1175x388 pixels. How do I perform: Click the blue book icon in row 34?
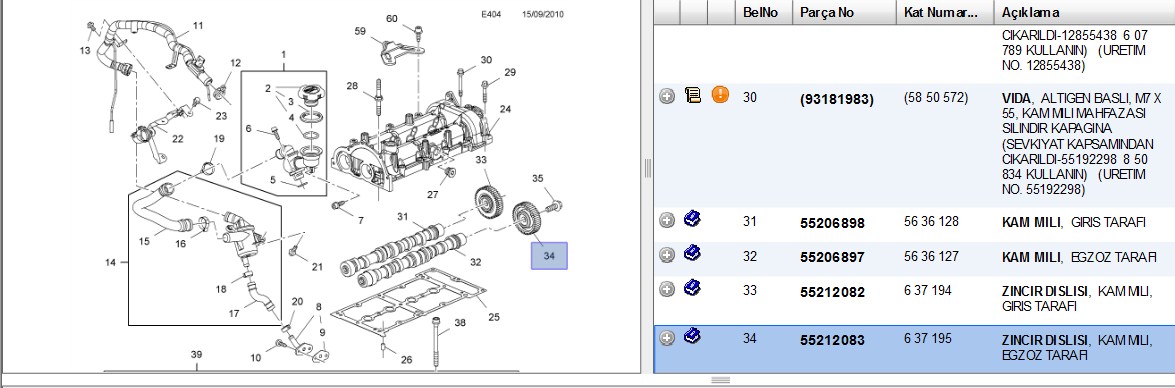pos(693,336)
